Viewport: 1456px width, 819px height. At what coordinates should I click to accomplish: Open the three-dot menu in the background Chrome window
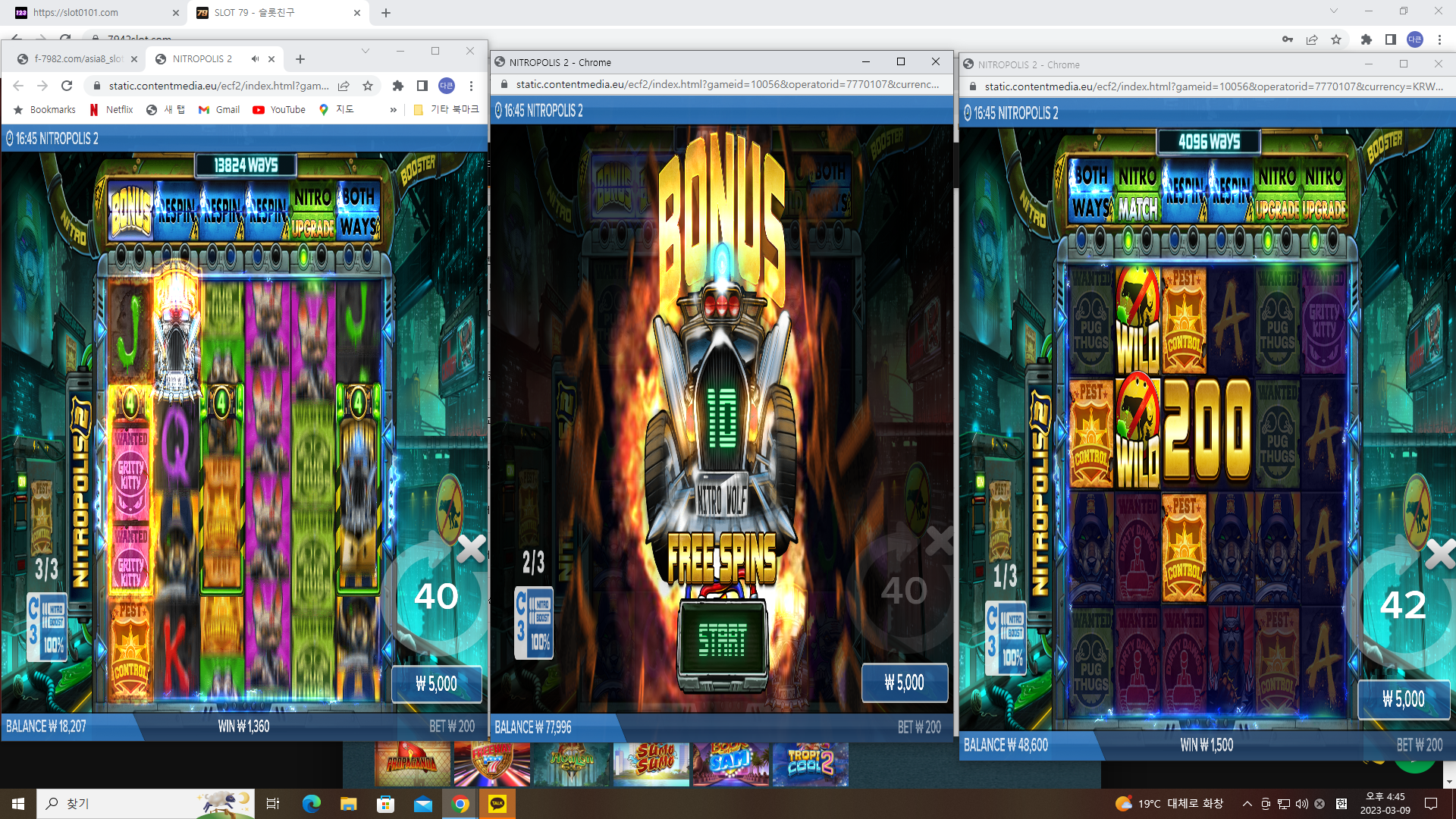pos(1439,39)
